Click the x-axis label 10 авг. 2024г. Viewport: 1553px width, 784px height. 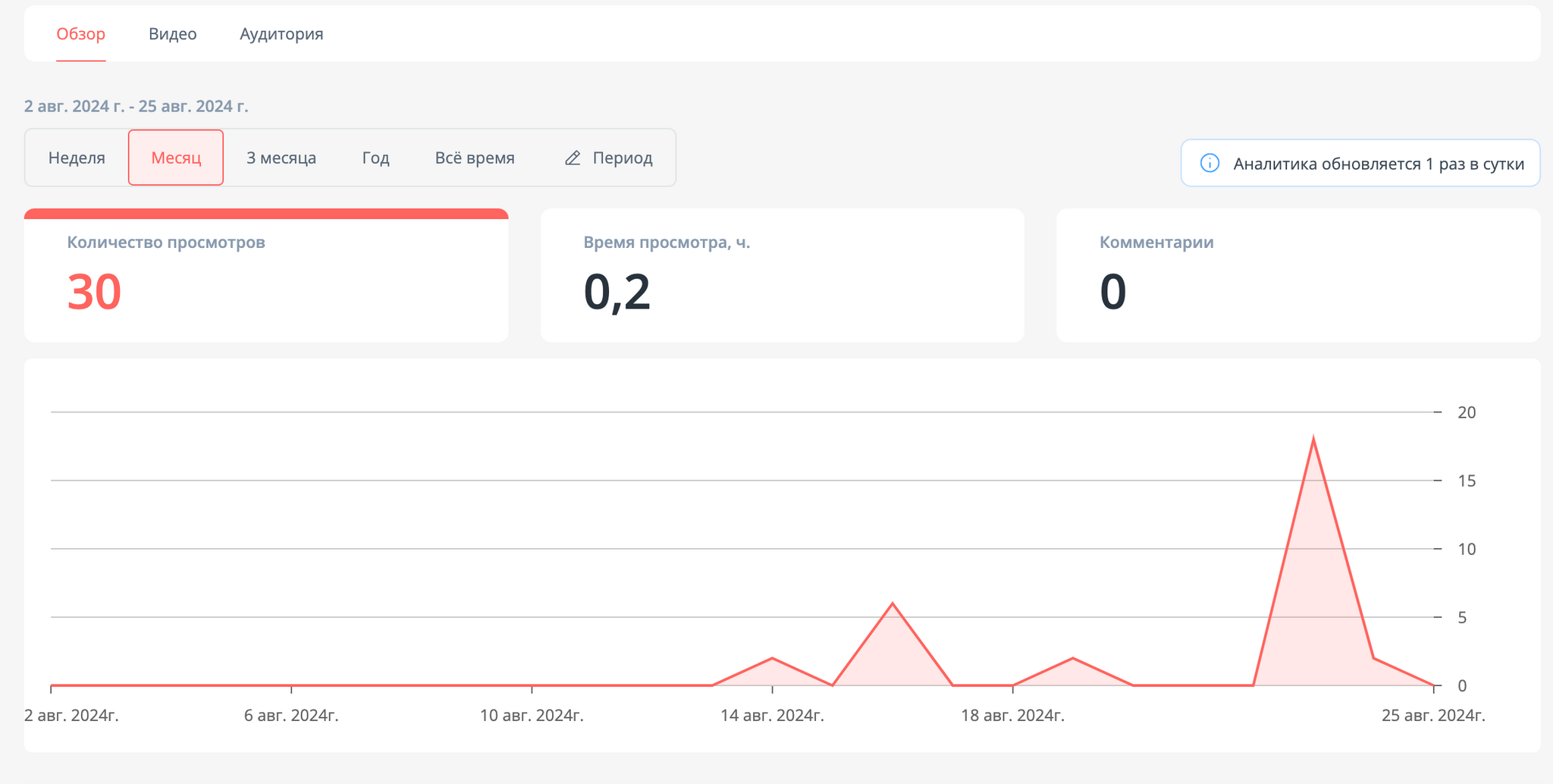tap(532, 716)
